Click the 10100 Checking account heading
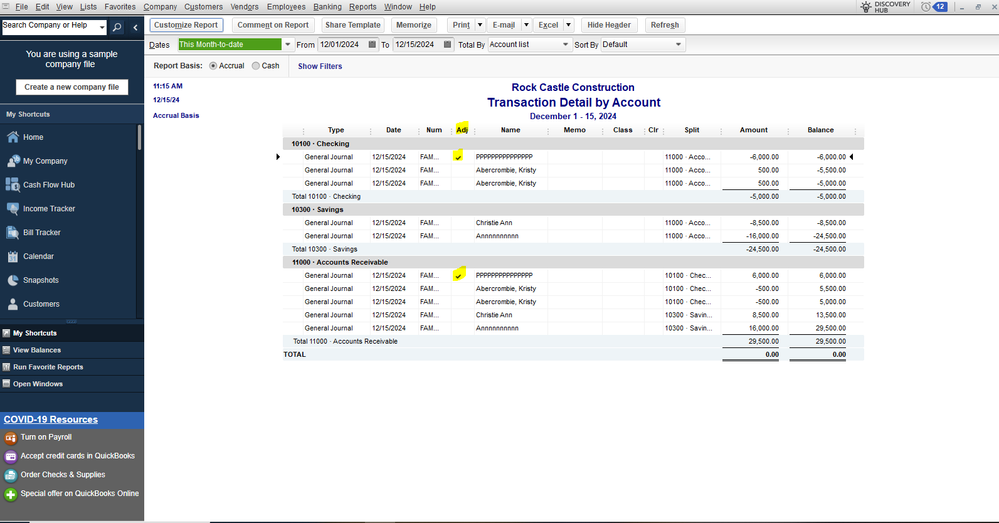 coord(320,144)
